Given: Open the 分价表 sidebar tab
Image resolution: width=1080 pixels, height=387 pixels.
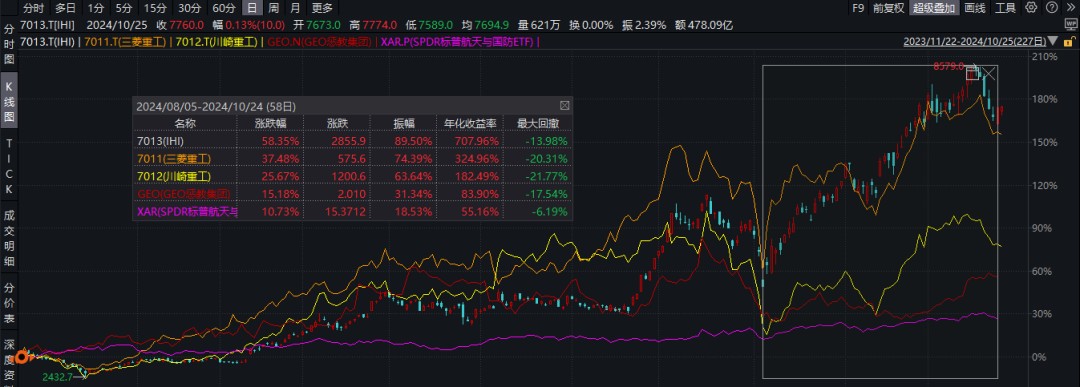Looking at the screenshot, I should 9,303.
